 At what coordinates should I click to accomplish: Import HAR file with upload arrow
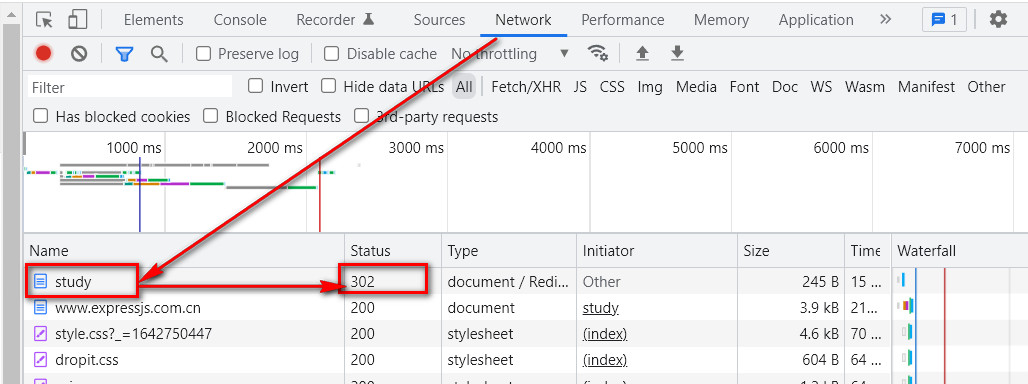click(642, 53)
